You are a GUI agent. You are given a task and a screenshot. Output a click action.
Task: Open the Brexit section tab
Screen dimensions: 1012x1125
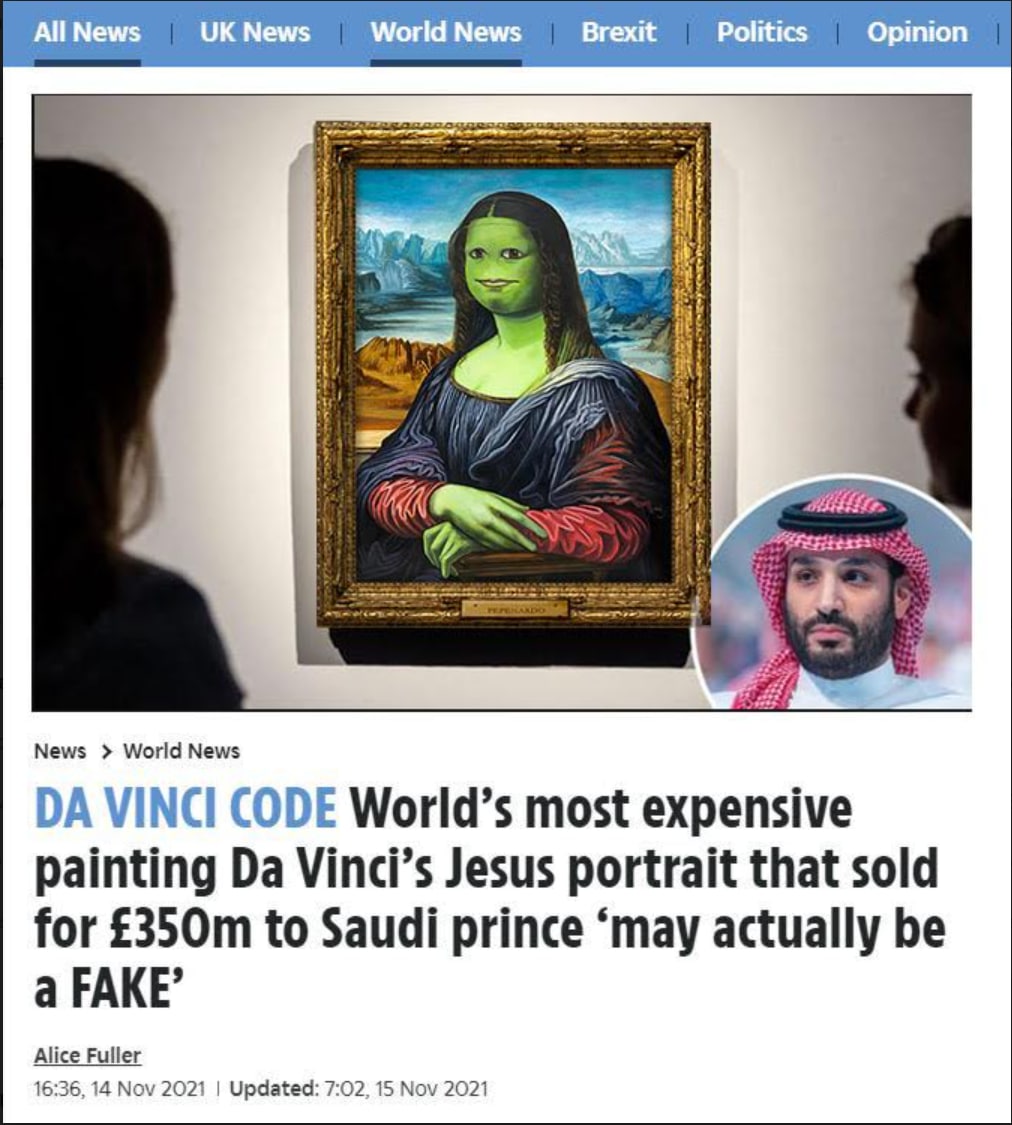[x=618, y=32]
